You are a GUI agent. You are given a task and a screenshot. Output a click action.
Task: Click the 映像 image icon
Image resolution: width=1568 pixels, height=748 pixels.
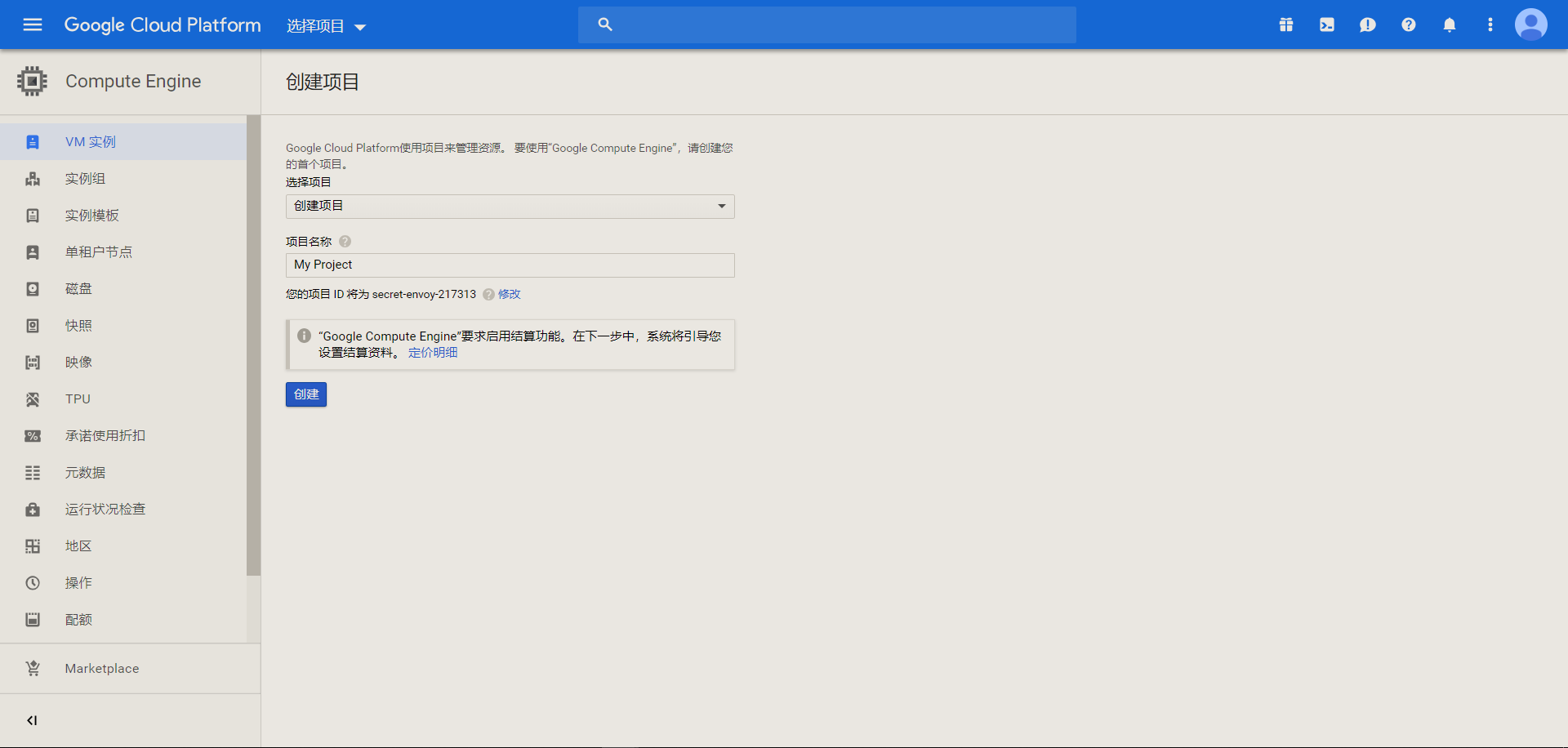pos(33,363)
